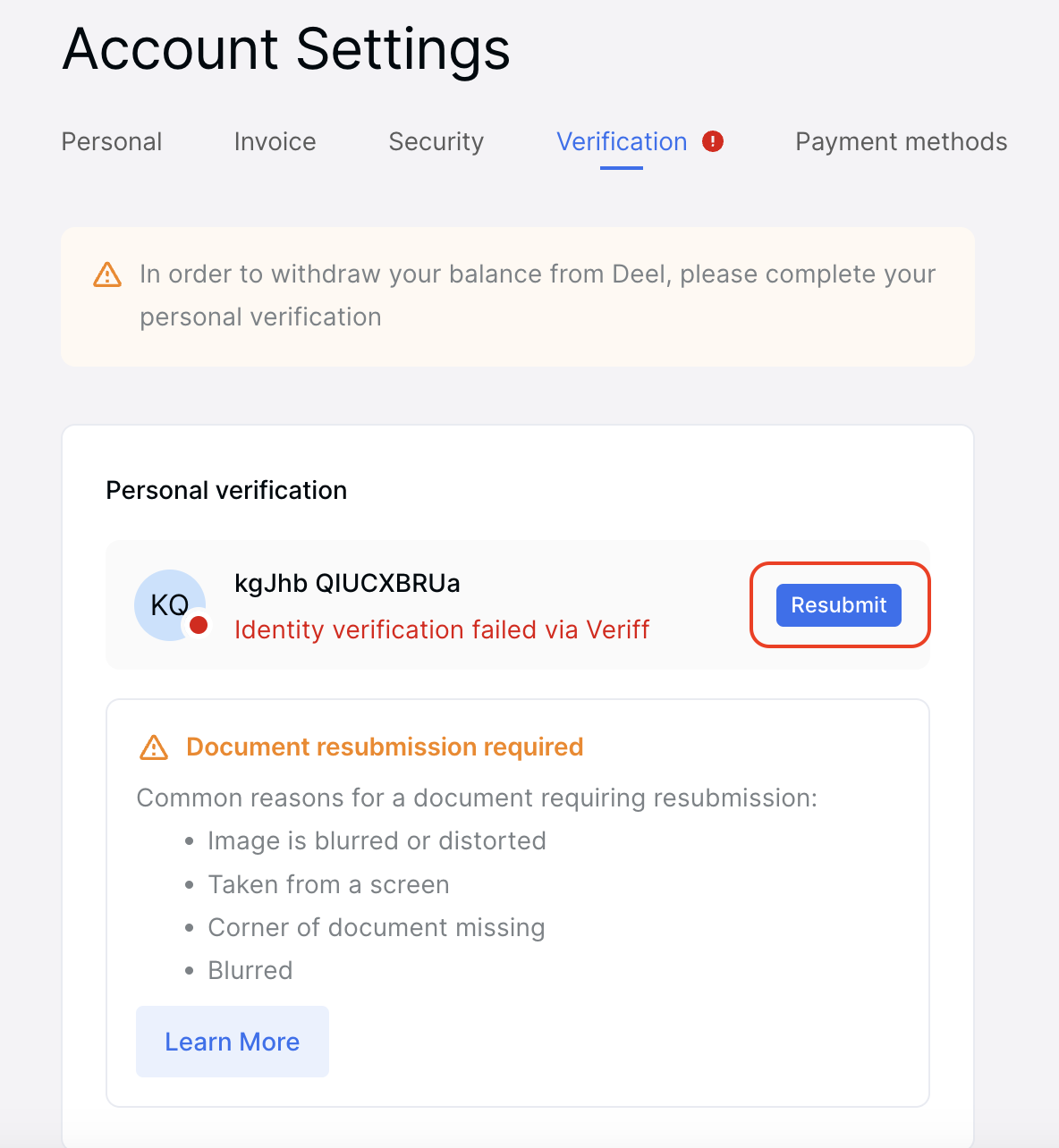Click the withdrawal balance warning banner

[518, 296]
